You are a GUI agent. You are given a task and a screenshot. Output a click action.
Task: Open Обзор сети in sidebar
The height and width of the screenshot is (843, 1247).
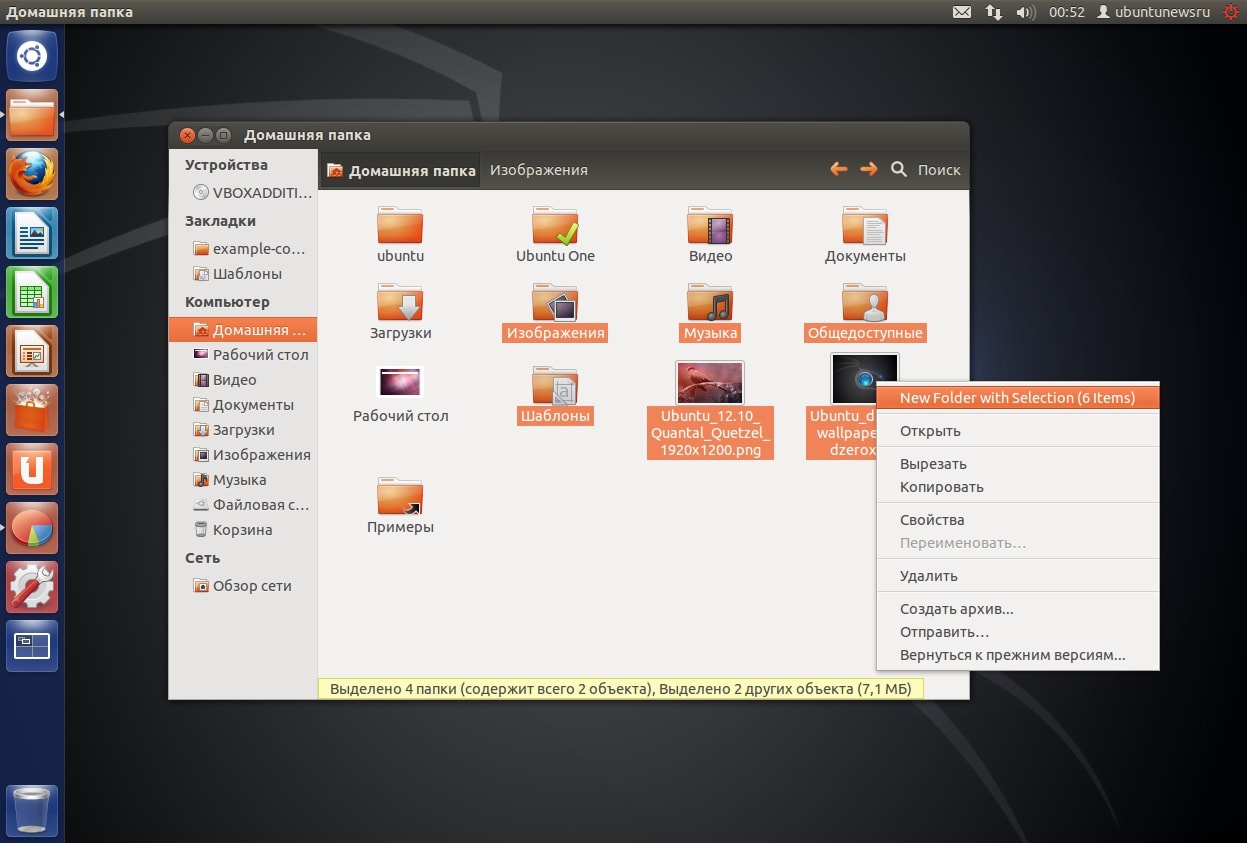(243, 586)
